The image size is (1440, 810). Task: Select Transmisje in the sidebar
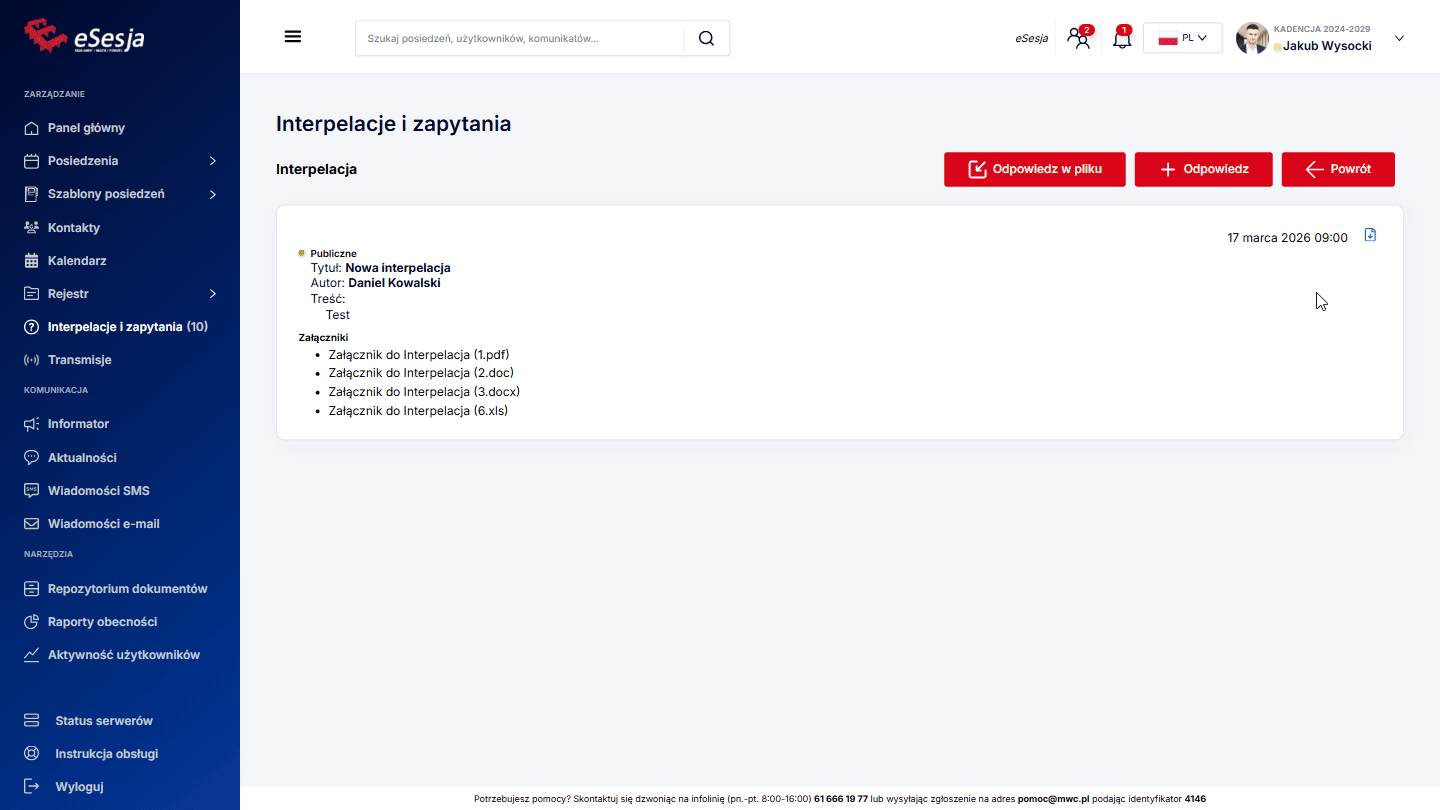[x=79, y=360]
